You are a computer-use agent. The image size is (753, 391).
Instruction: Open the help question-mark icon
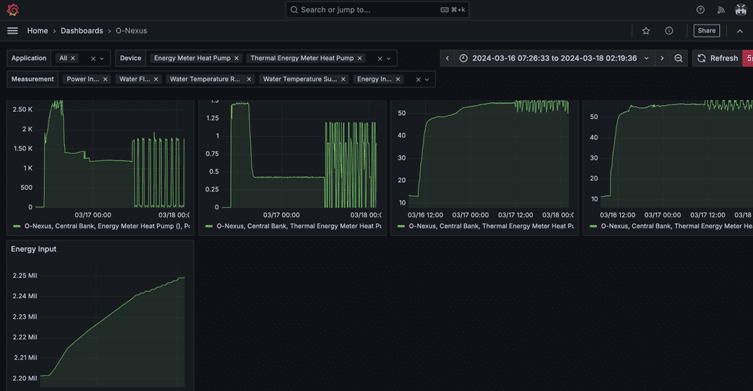point(700,10)
